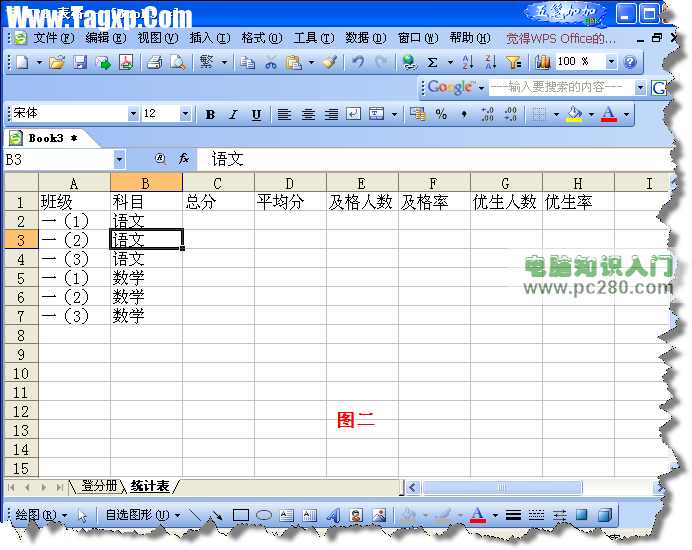692x550 pixels.
Task: Click the horizontal scrollbar thumb
Action: [502, 487]
